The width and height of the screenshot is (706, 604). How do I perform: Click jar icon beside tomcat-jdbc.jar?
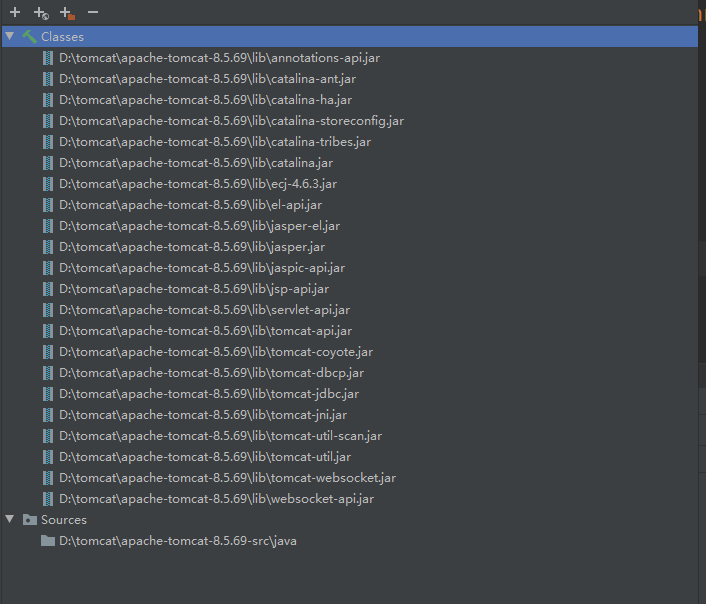48,394
